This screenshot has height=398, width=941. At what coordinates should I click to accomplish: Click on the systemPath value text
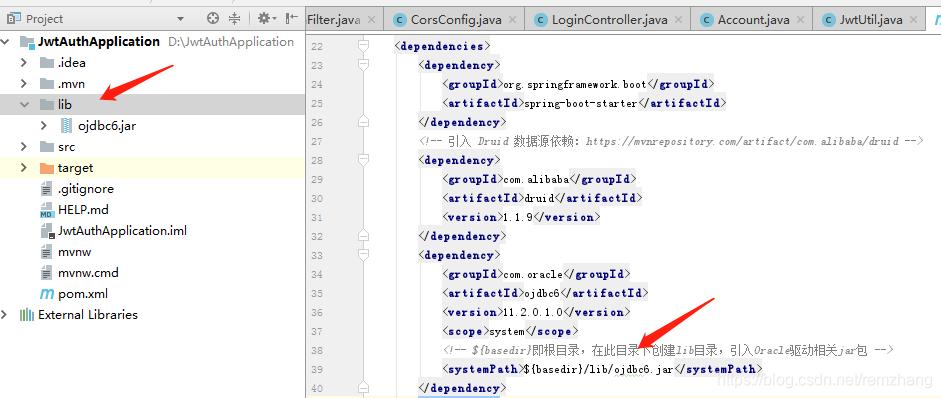[598, 369]
